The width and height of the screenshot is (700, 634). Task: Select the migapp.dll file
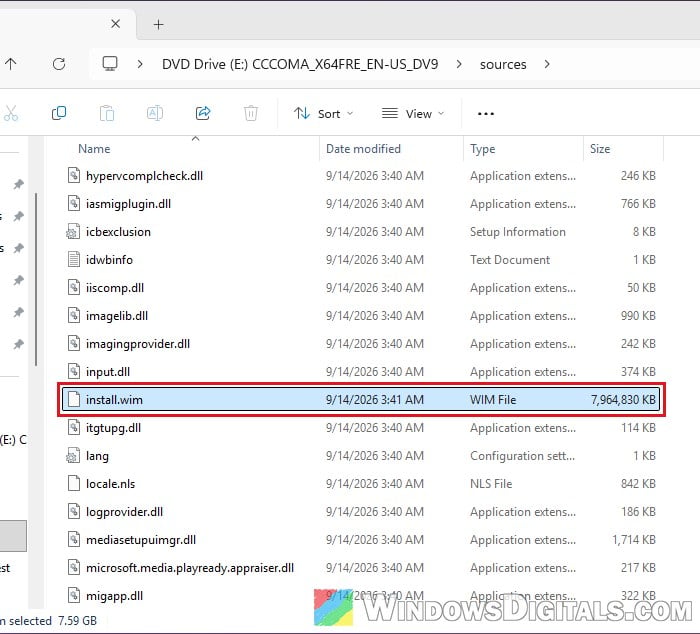[x=362, y=596]
